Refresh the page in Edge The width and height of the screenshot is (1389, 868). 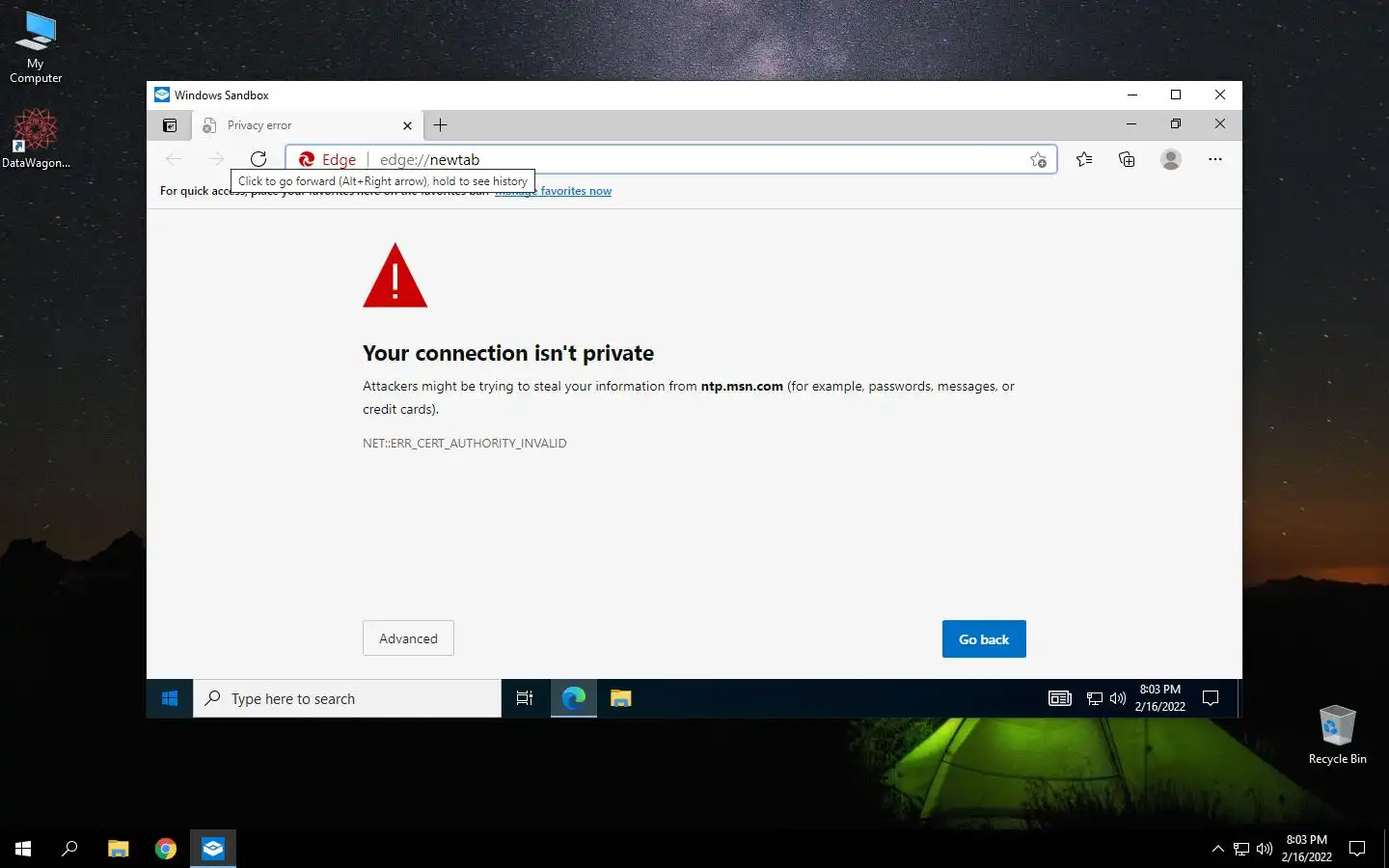coord(259,159)
